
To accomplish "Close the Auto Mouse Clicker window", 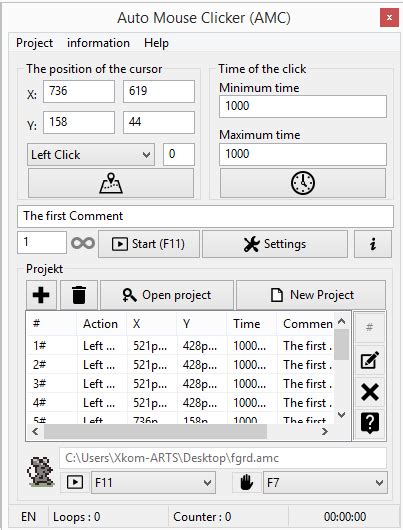I will click(x=389, y=18).
